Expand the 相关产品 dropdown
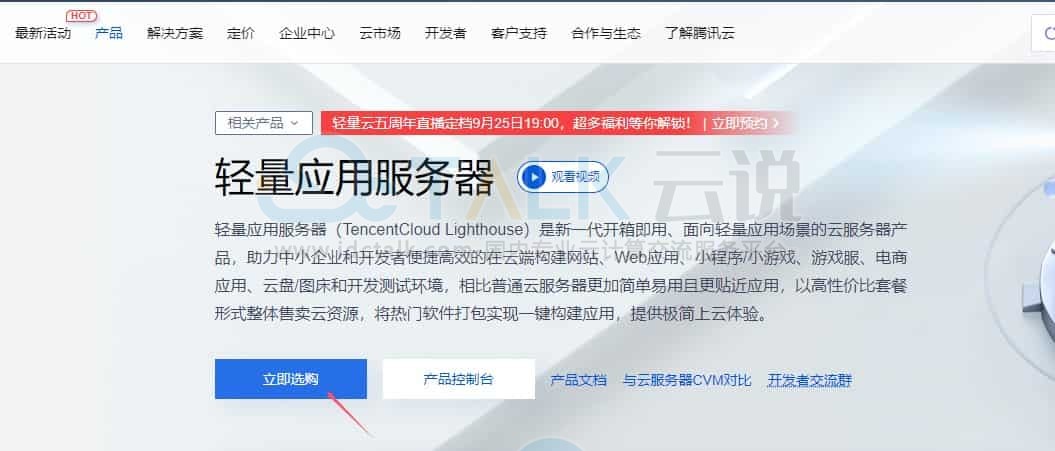Viewport: 1055px width, 451px height. tap(264, 123)
